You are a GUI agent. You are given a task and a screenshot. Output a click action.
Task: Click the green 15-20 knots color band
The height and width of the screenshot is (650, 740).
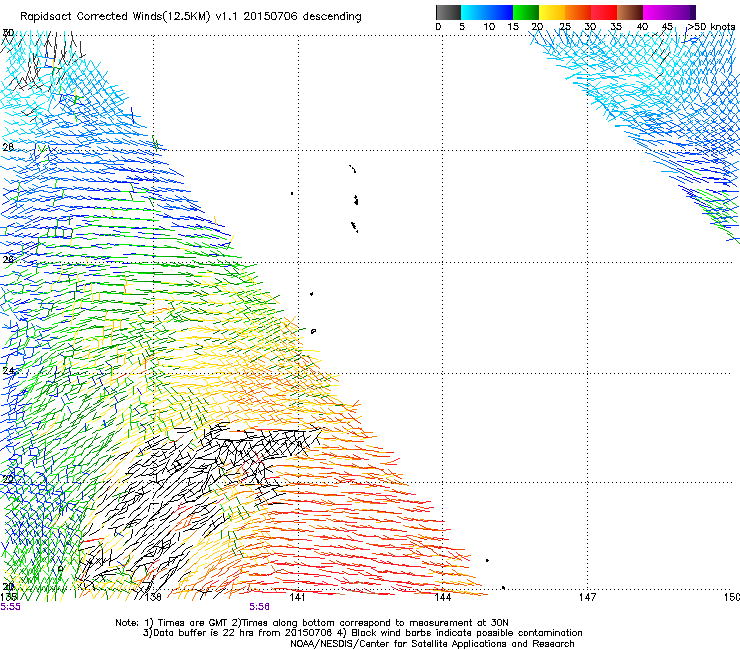pyautogui.click(x=526, y=12)
